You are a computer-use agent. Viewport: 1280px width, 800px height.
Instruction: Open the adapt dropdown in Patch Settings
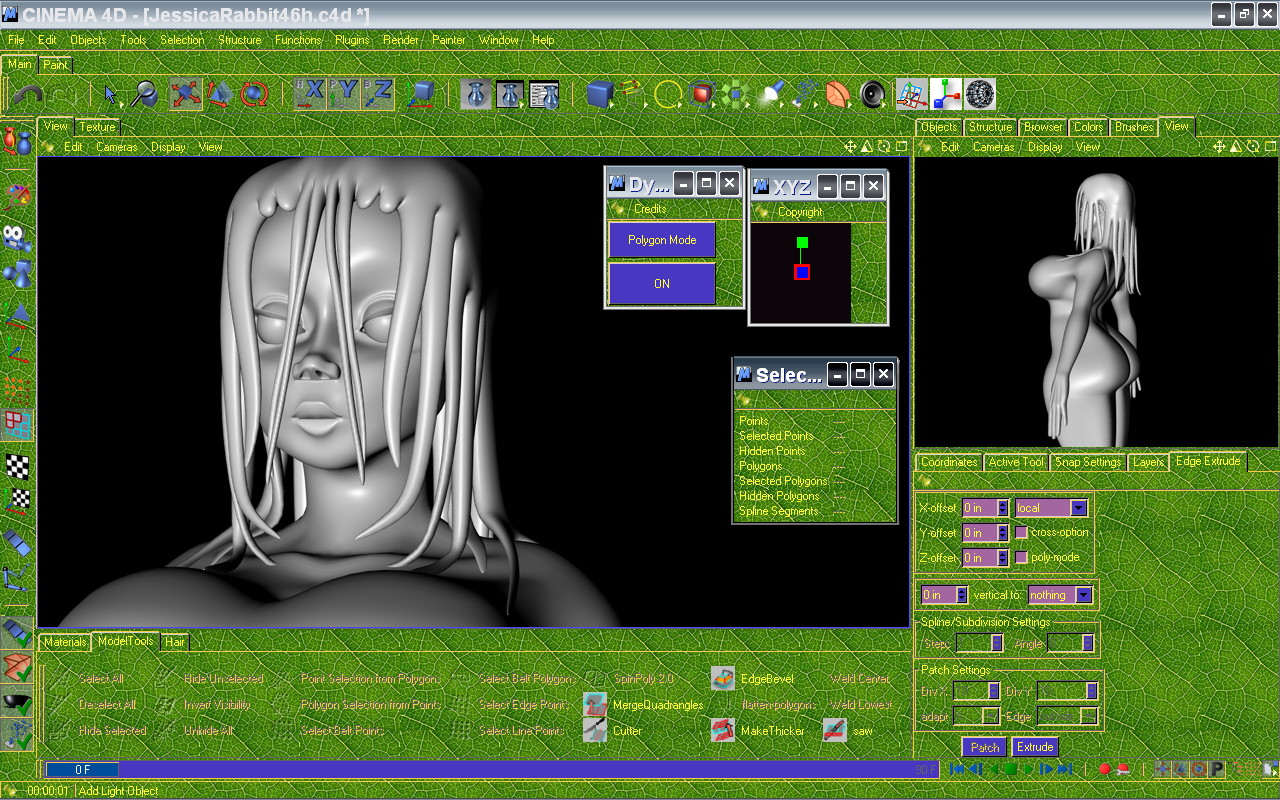coord(976,716)
